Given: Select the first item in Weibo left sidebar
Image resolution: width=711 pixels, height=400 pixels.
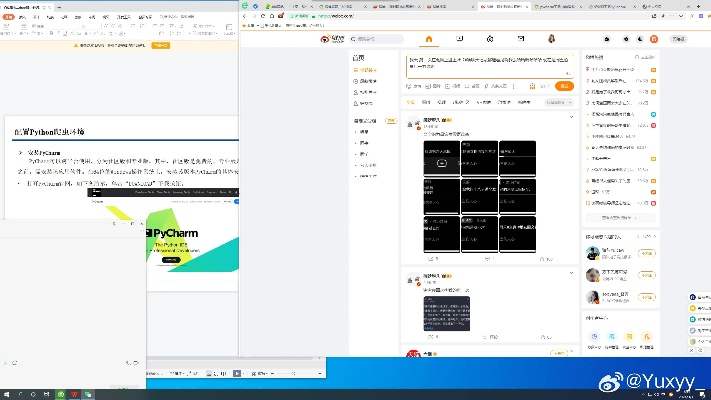Looking at the screenshot, I should [368, 70].
